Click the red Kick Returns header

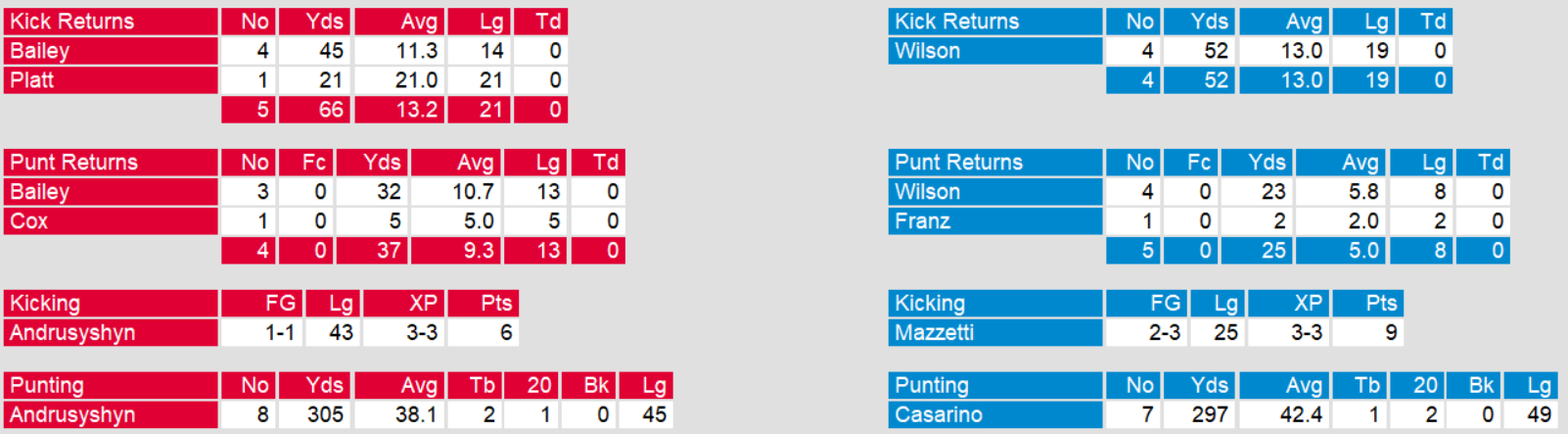point(72,22)
